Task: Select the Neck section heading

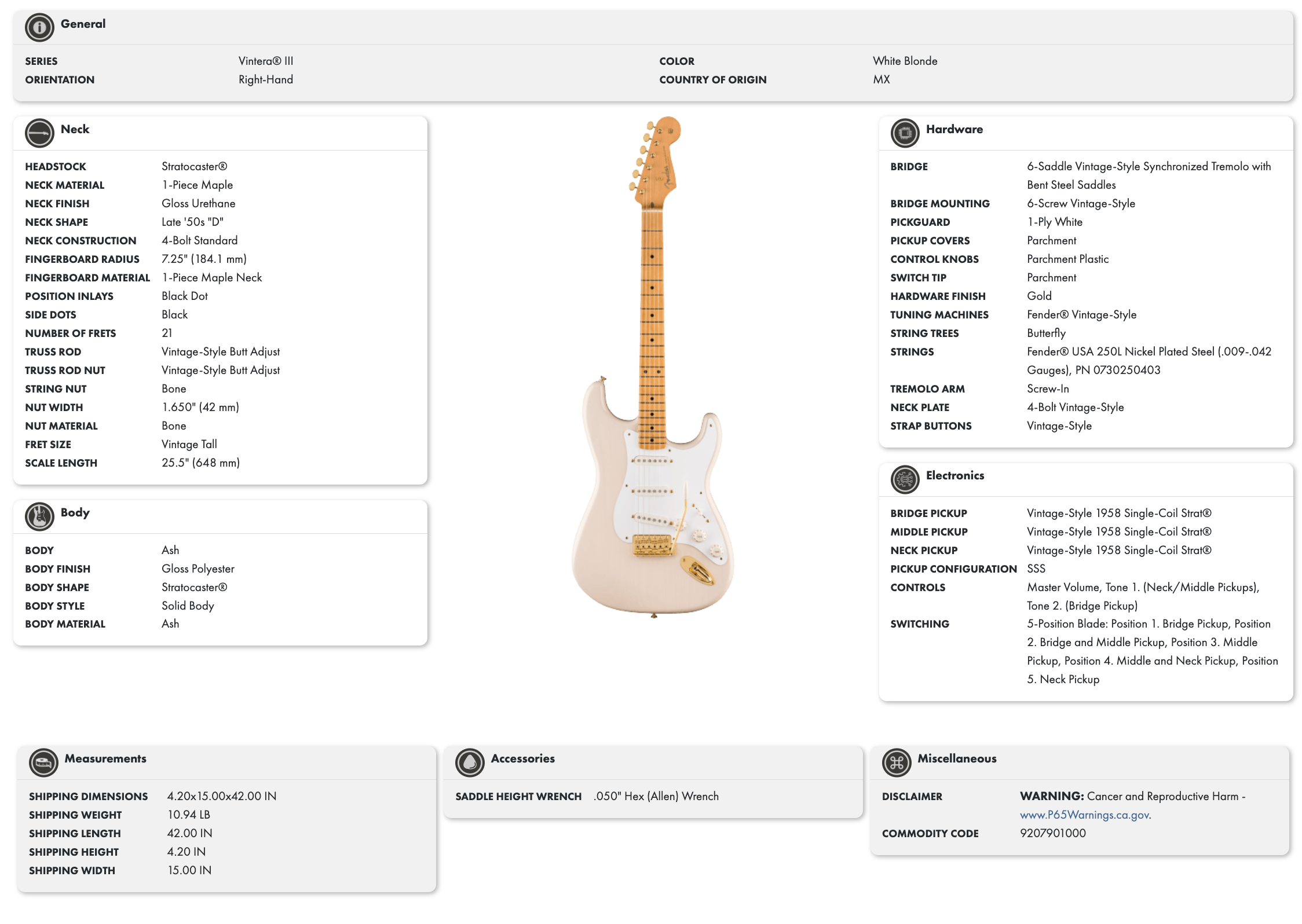Action: (x=75, y=129)
